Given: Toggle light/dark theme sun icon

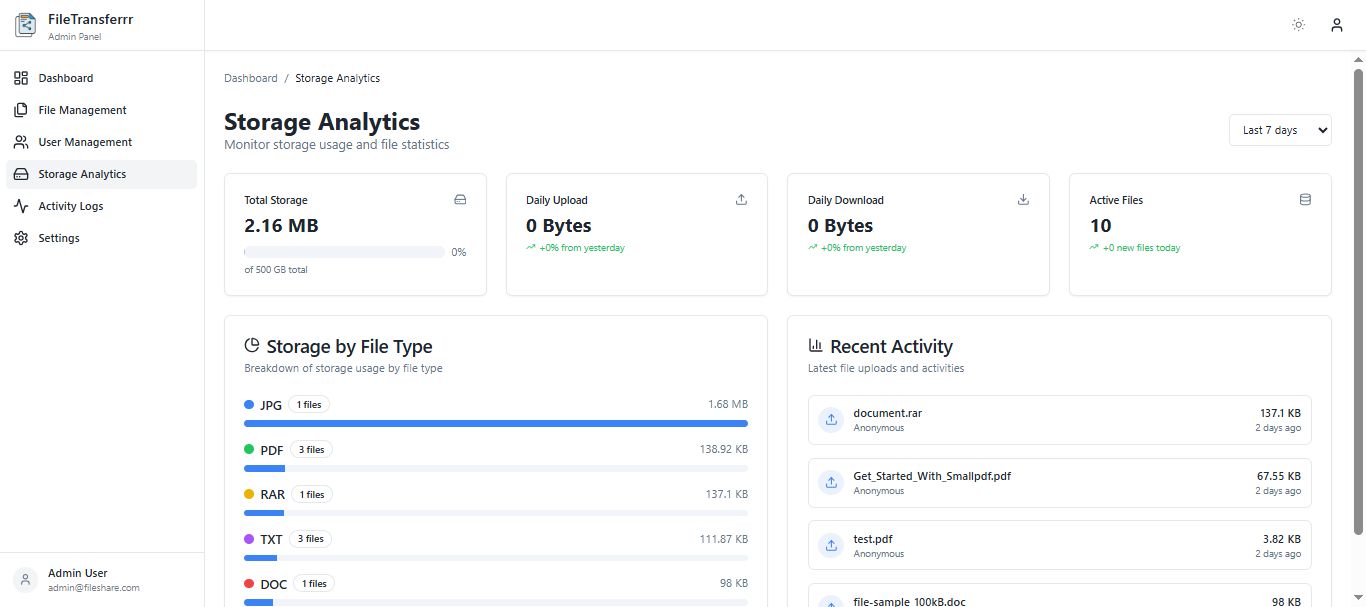Looking at the screenshot, I should [x=1298, y=25].
